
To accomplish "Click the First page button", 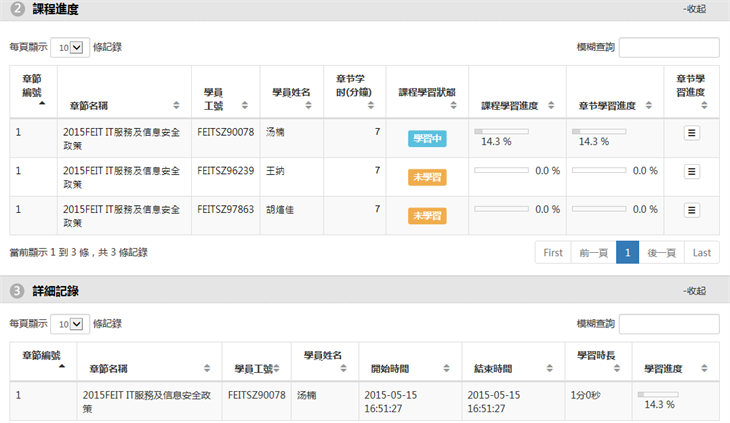I will (x=553, y=253).
